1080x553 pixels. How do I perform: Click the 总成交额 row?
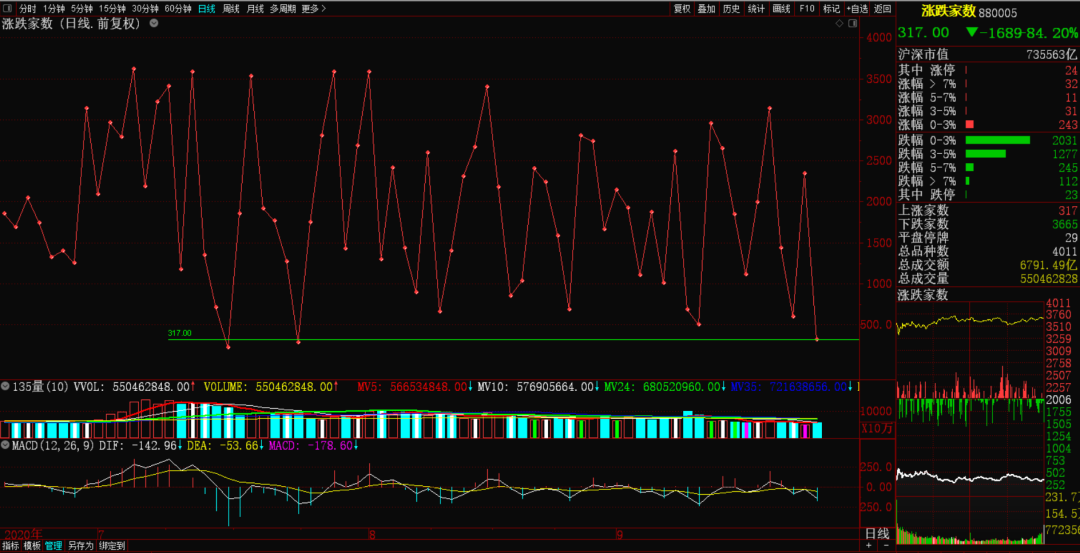click(x=988, y=265)
